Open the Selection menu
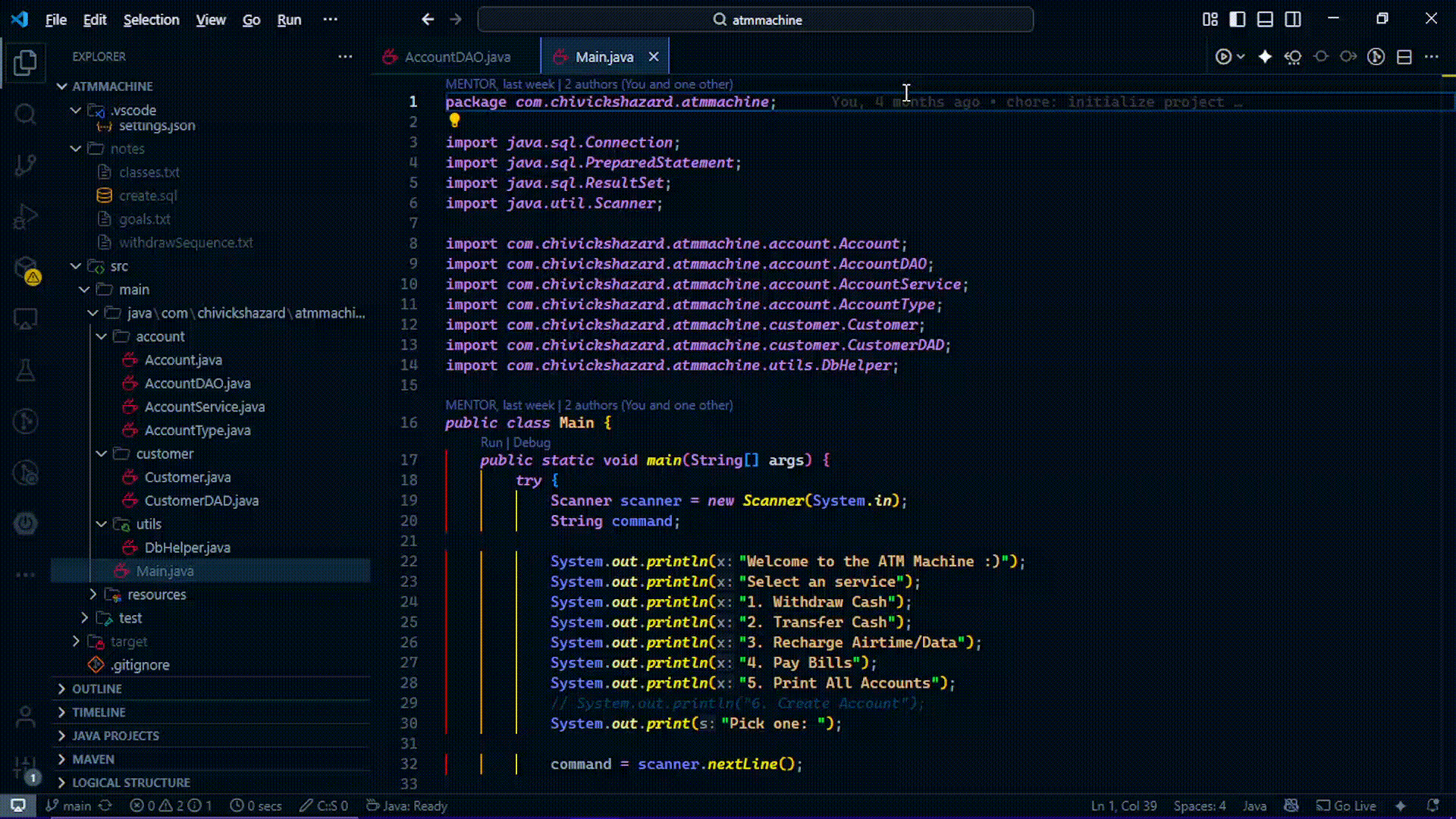Image resolution: width=1456 pixels, height=819 pixels. pyautogui.click(x=152, y=20)
